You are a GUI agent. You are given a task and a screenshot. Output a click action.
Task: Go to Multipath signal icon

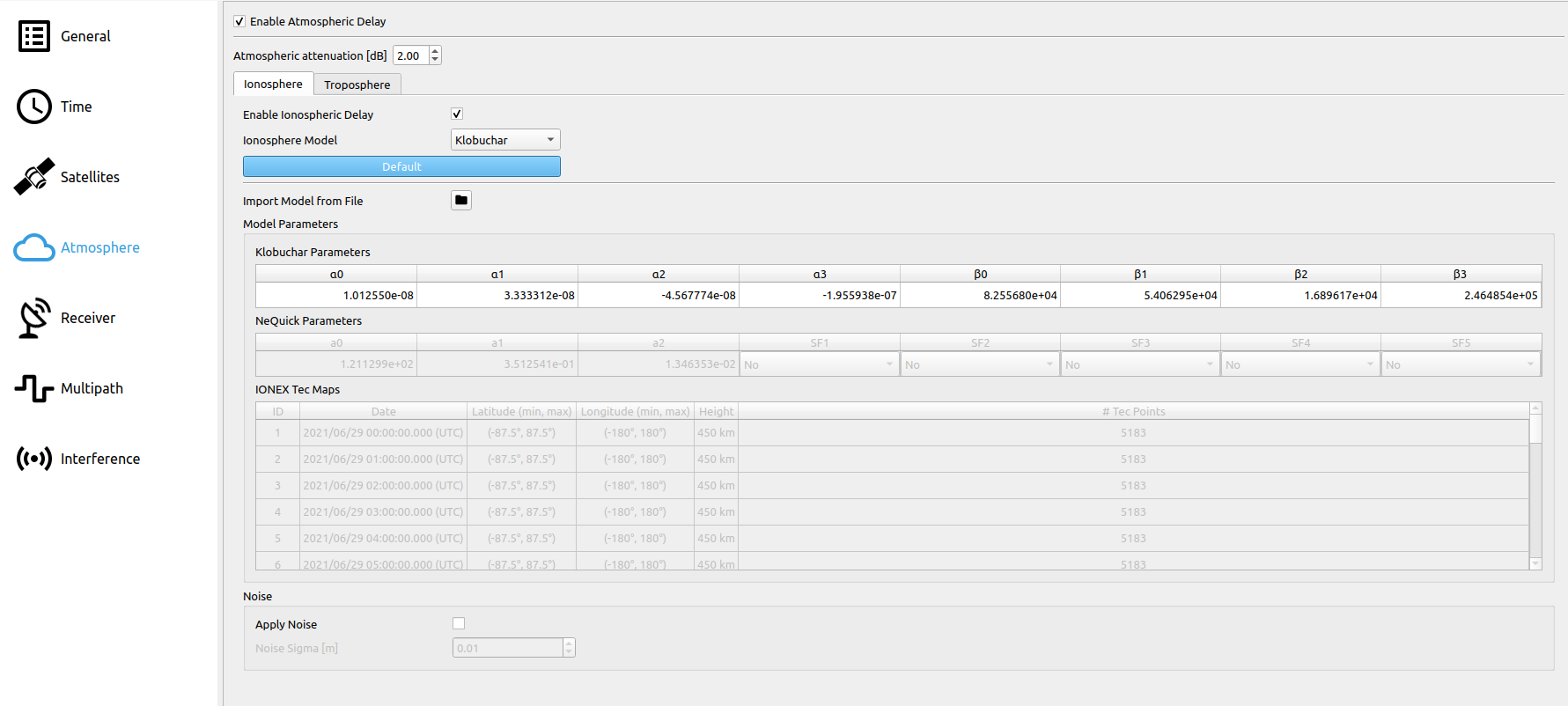(34, 388)
